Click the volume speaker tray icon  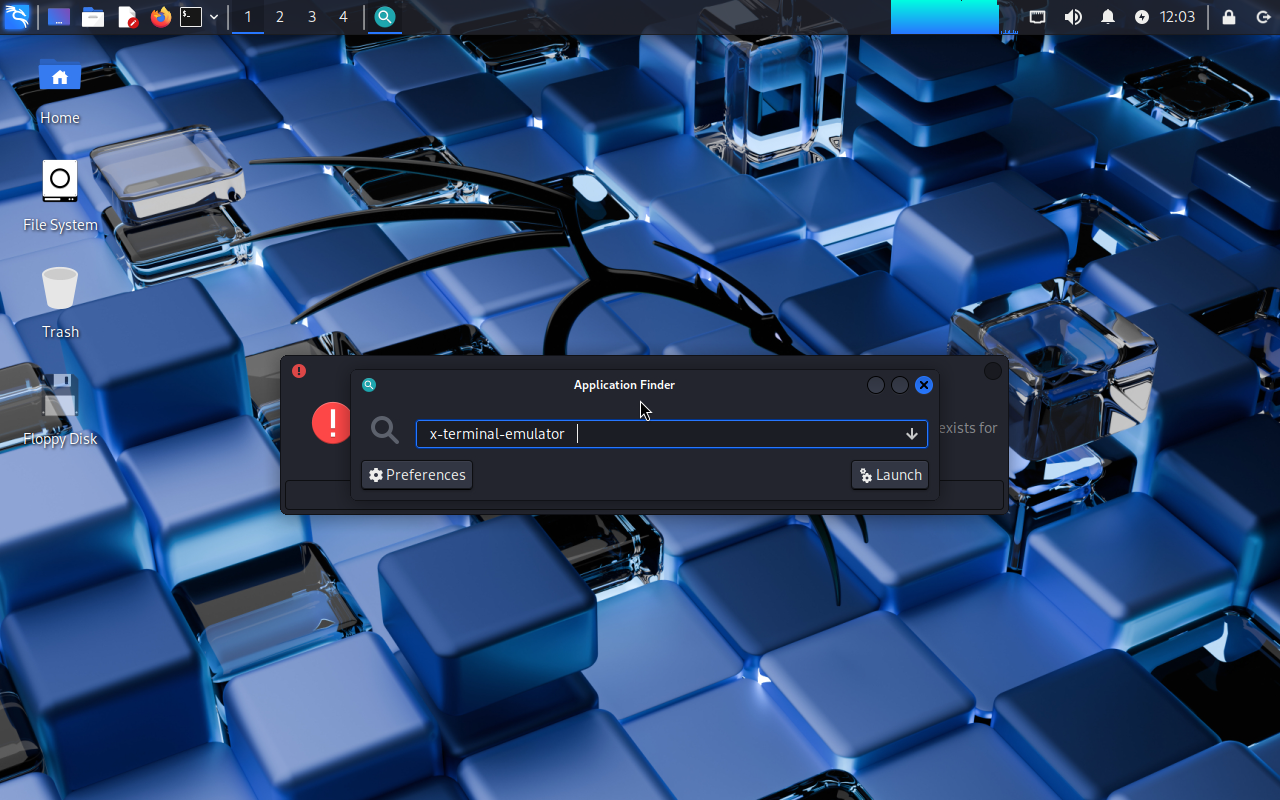[1073, 17]
